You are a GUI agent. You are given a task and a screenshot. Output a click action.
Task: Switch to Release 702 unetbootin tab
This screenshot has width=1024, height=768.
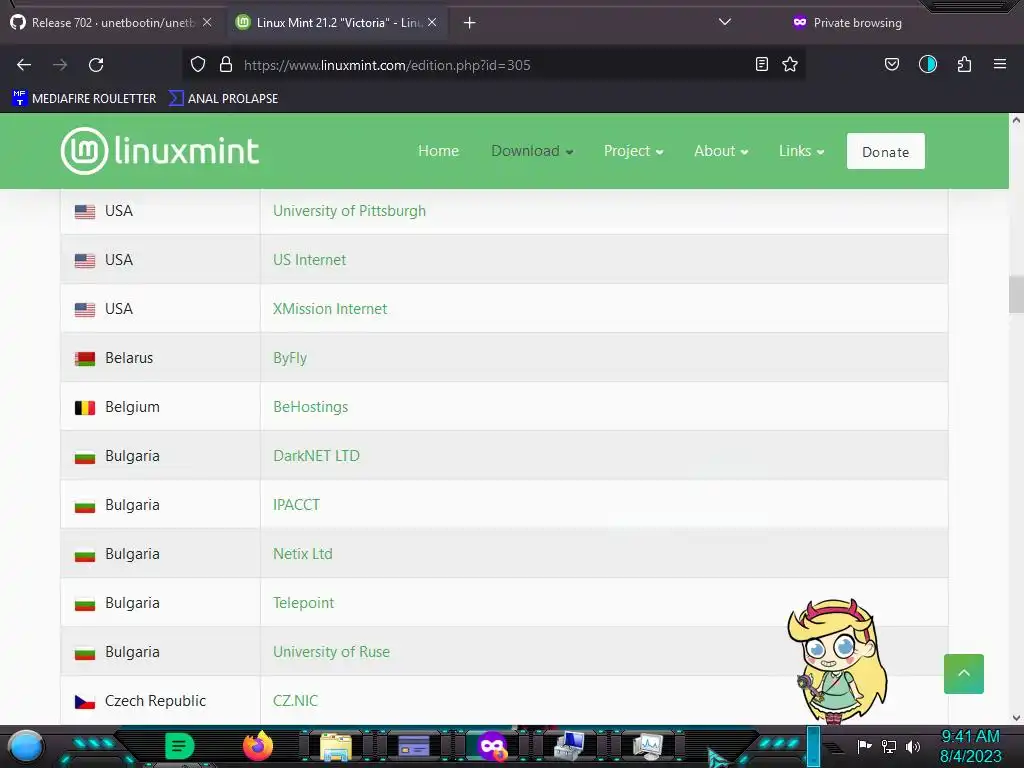pos(111,22)
